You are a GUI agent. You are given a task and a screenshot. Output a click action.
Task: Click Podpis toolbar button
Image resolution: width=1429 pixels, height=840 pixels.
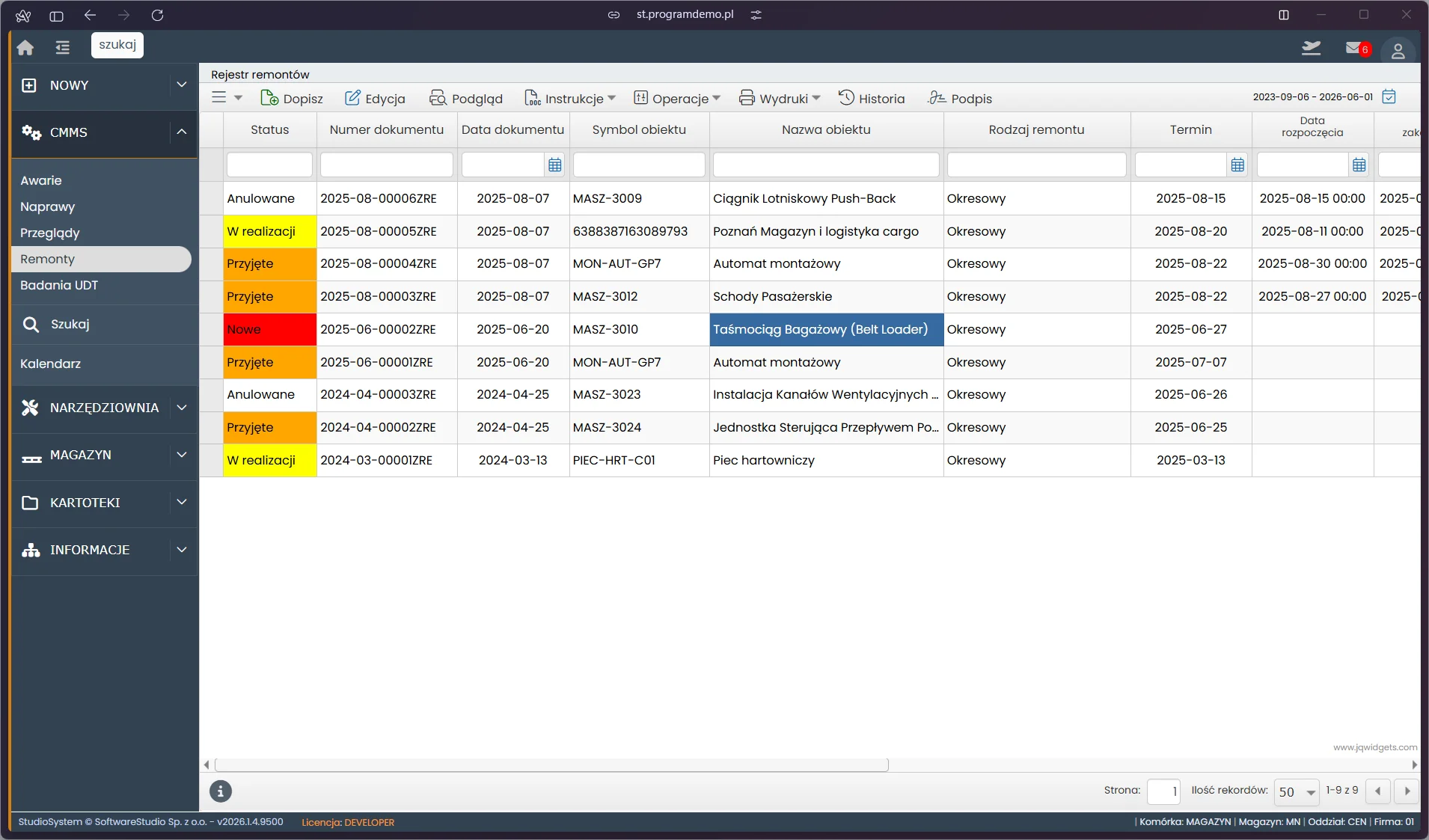coord(960,98)
